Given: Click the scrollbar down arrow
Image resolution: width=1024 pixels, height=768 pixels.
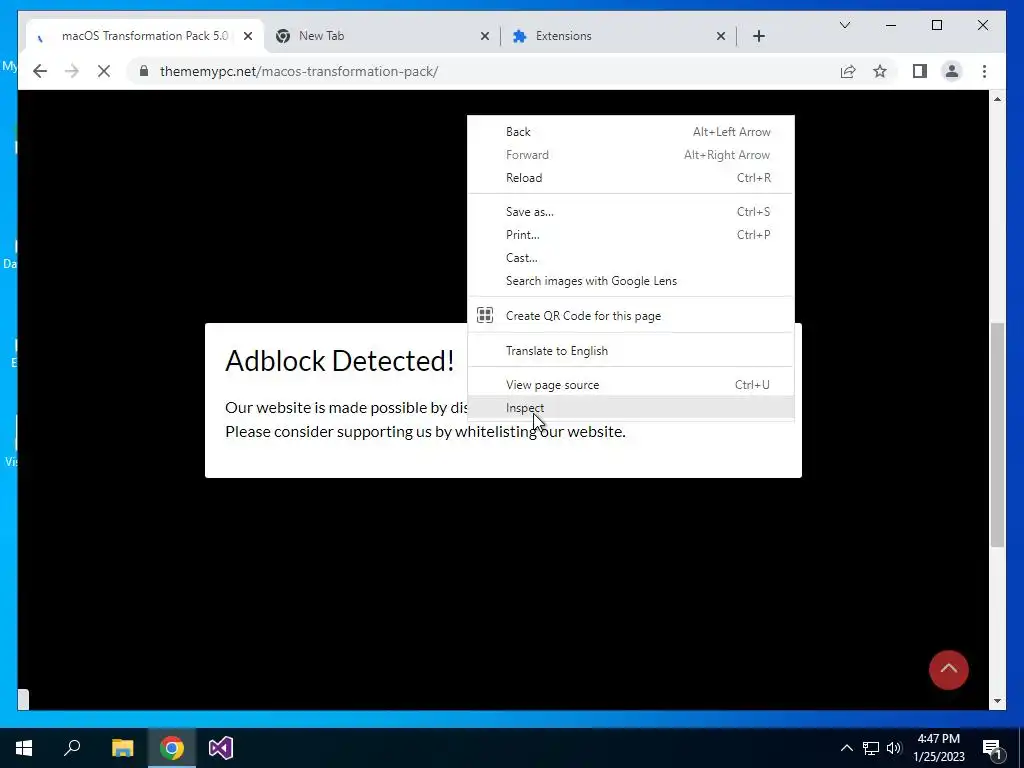Looking at the screenshot, I should (997, 701).
